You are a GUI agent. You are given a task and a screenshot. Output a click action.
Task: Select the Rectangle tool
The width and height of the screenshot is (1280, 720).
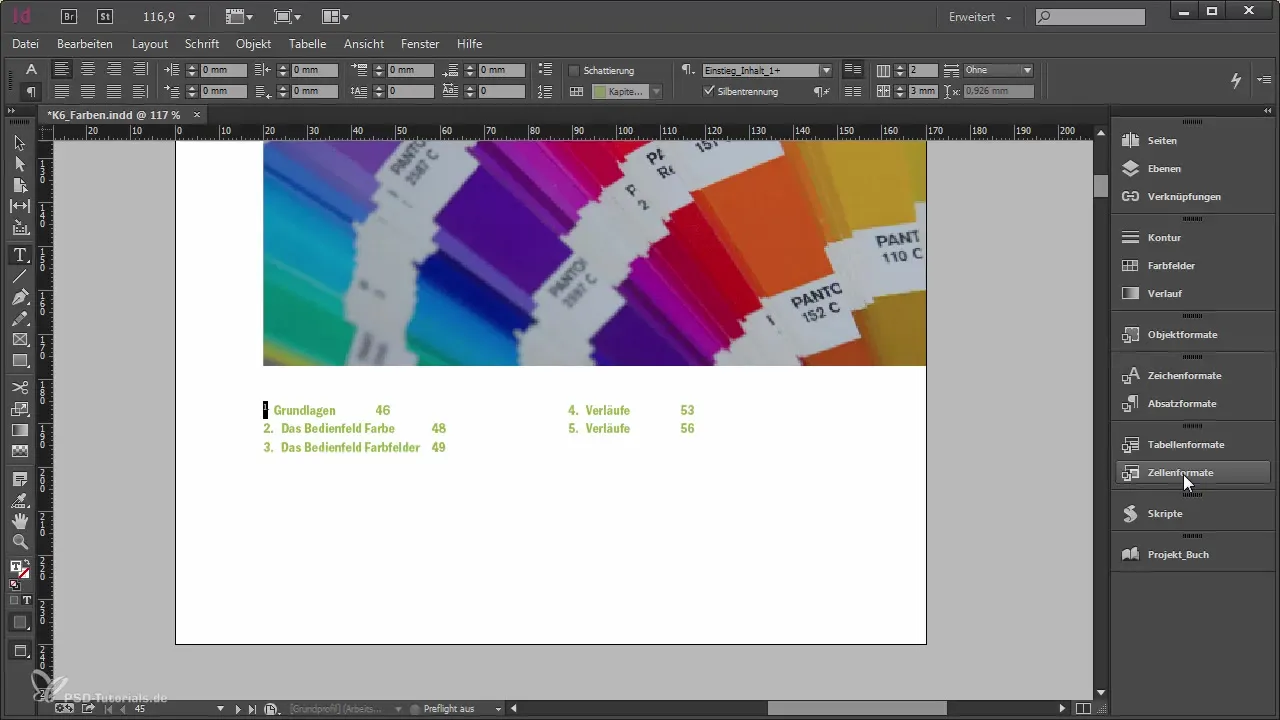pos(19,361)
